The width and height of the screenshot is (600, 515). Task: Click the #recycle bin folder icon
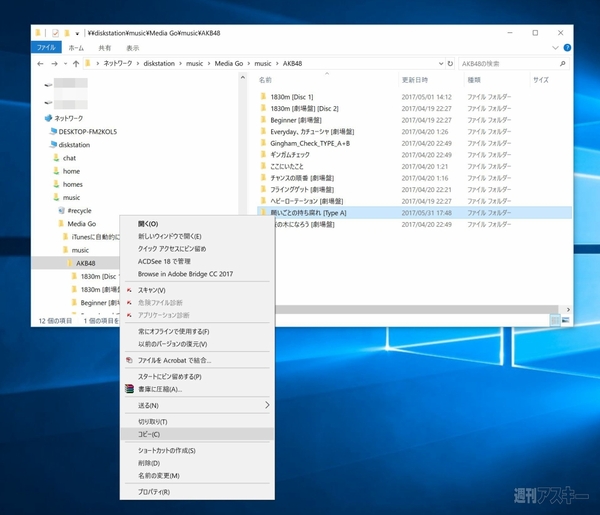tap(60, 210)
